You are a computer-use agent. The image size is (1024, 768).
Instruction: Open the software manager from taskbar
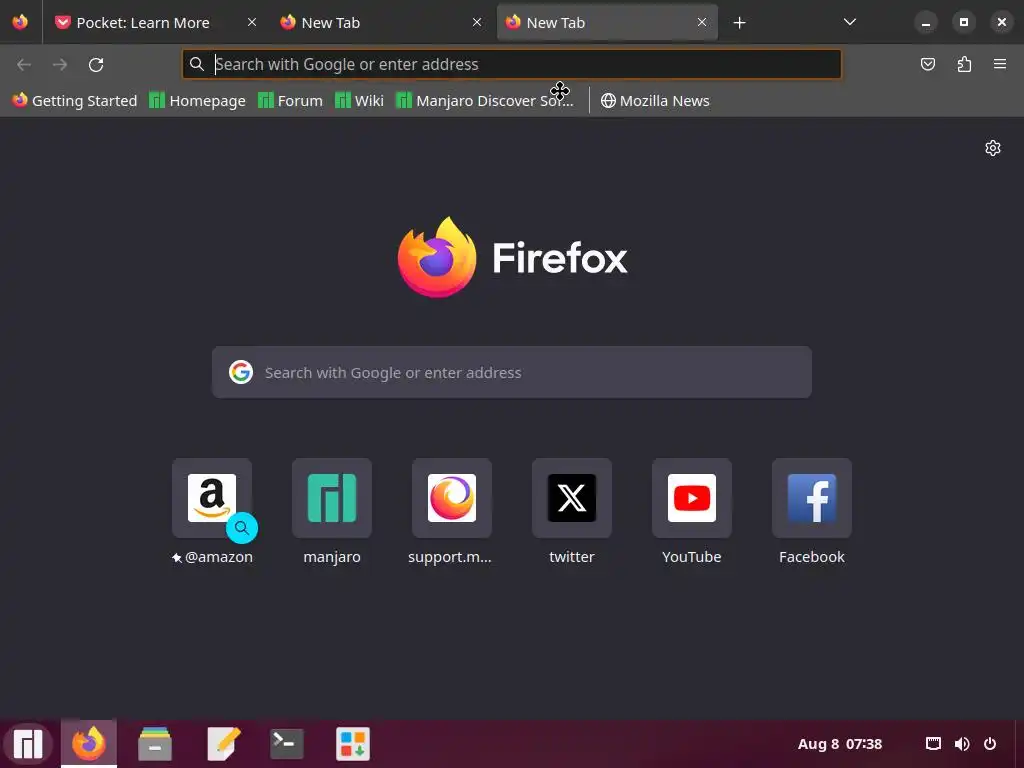point(353,744)
